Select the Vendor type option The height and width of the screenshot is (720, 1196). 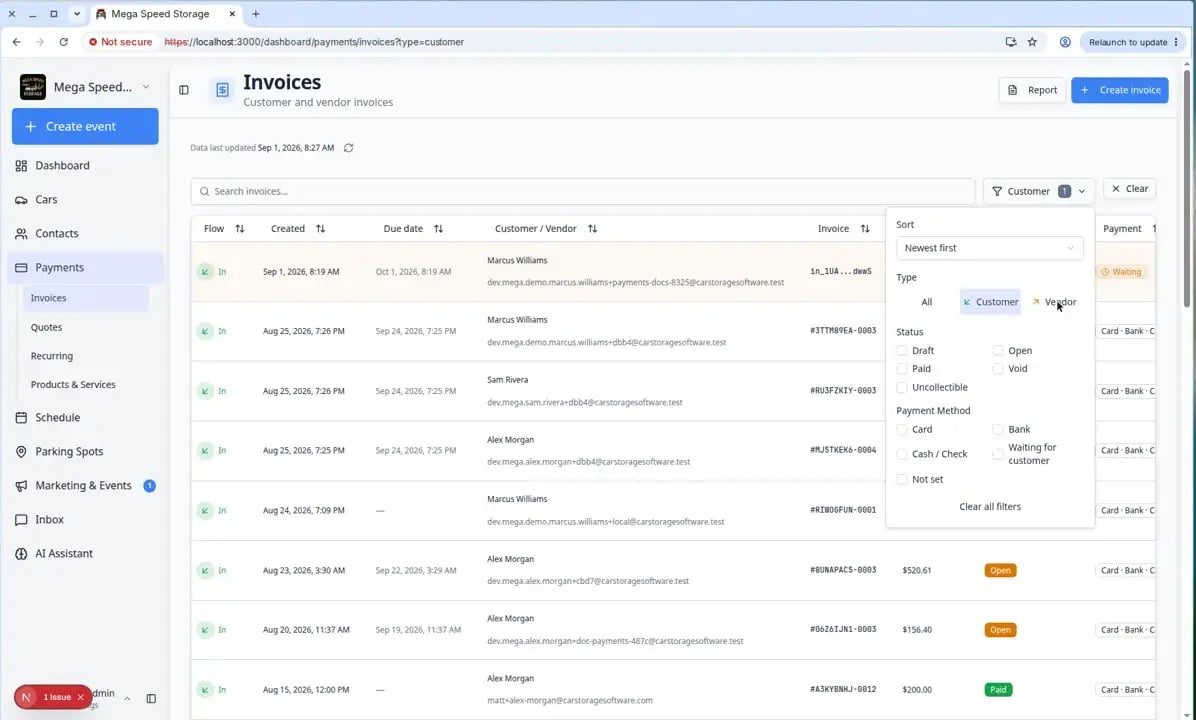(1053, 302)
